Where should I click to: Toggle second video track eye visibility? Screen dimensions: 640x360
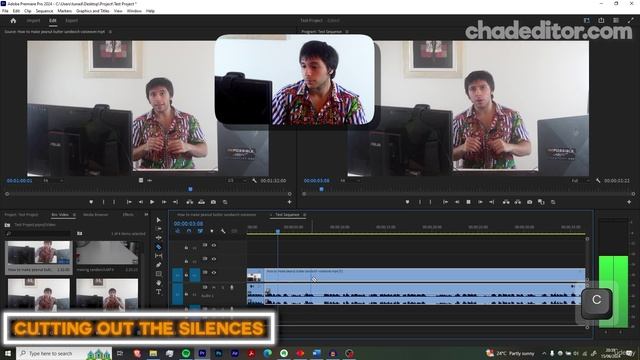coord(214,259)
